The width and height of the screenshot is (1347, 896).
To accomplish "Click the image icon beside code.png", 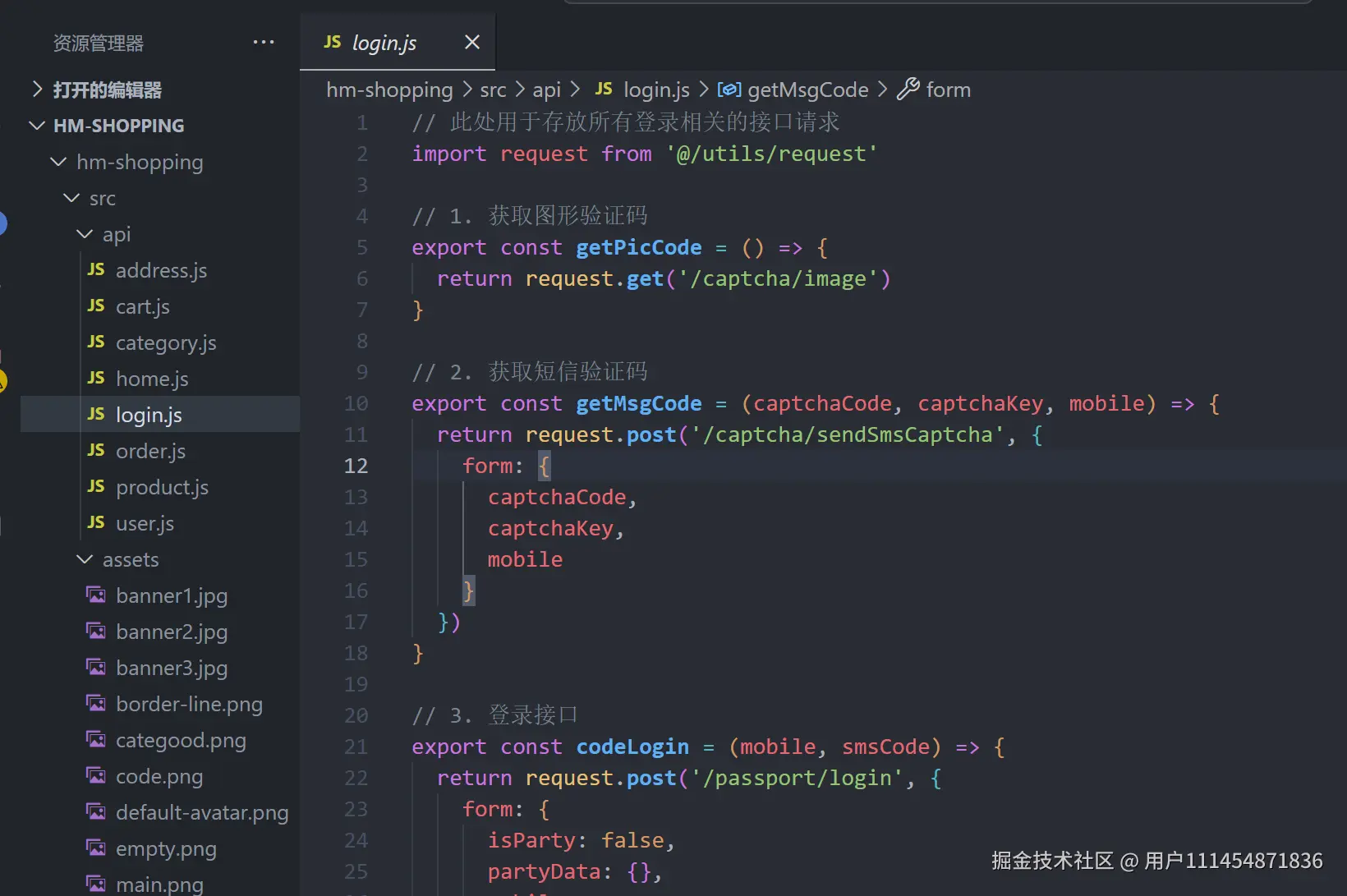I will [x=96, y=775].
